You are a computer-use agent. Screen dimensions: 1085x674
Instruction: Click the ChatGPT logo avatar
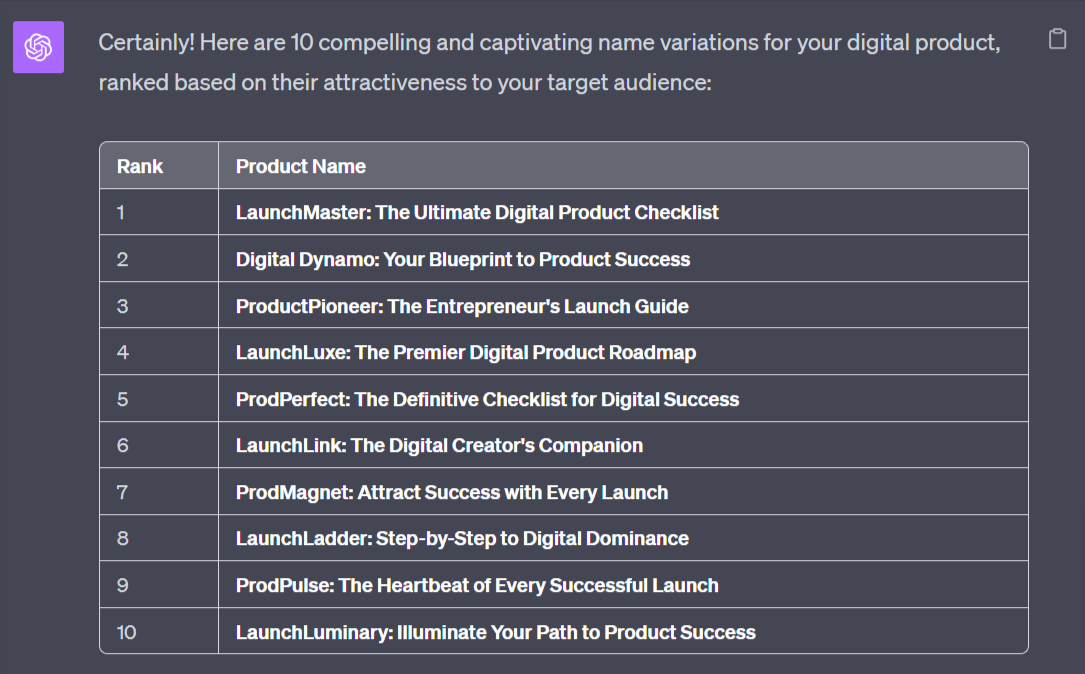click(38, 47)
